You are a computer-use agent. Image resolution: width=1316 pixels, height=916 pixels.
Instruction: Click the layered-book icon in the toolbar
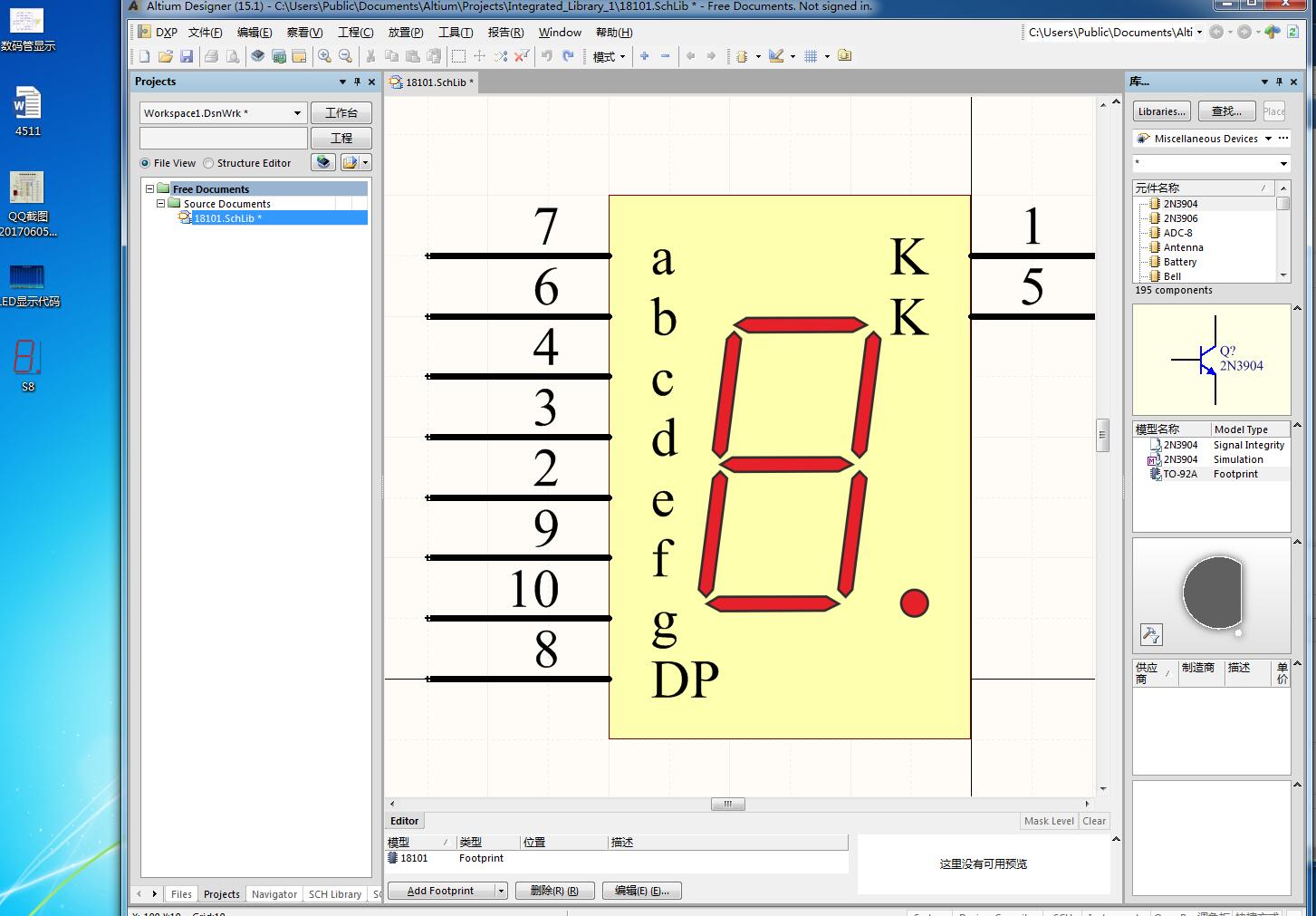pyautogui.click(x=257, y=56)
